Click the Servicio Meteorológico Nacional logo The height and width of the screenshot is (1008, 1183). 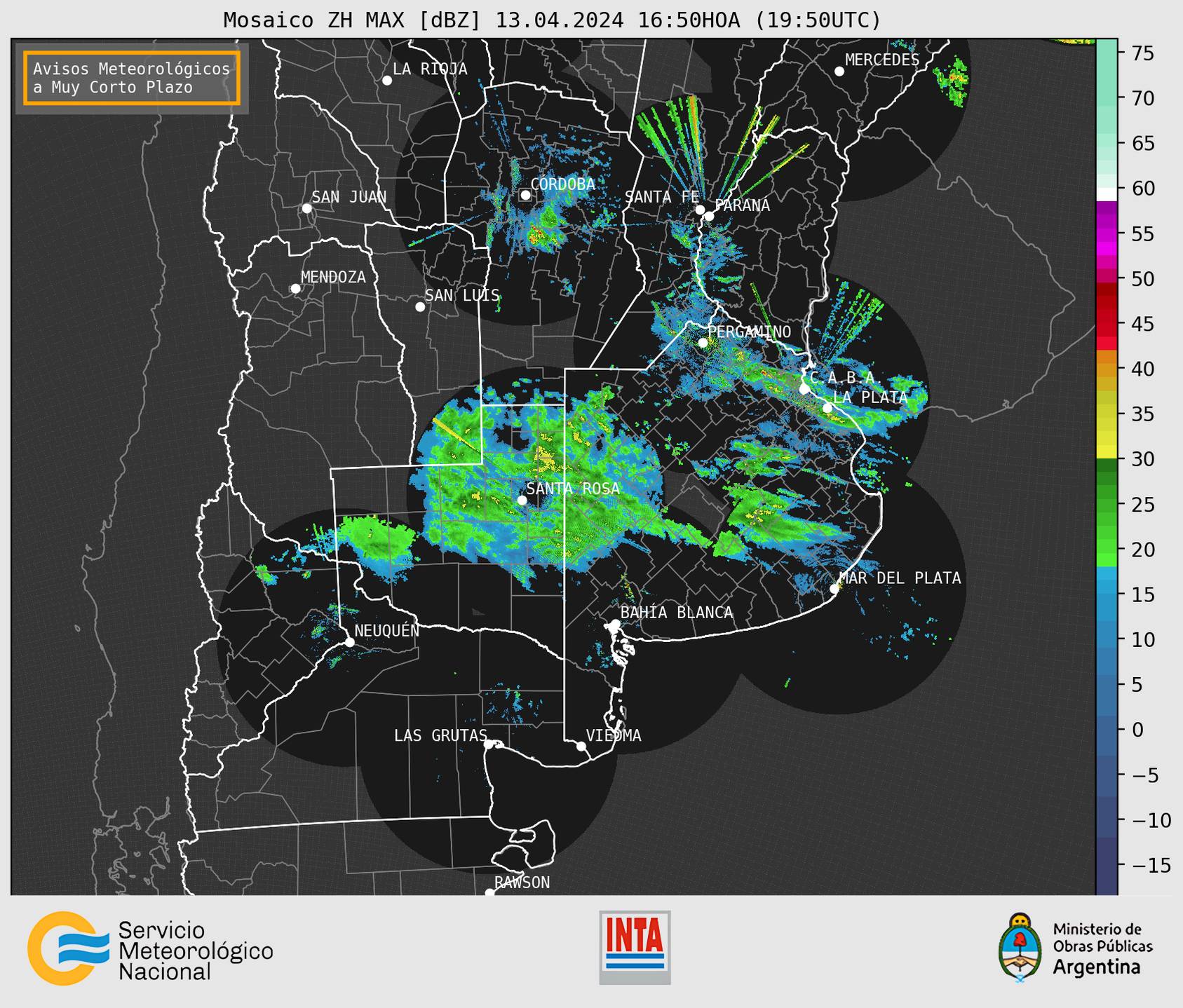[150, 948]
